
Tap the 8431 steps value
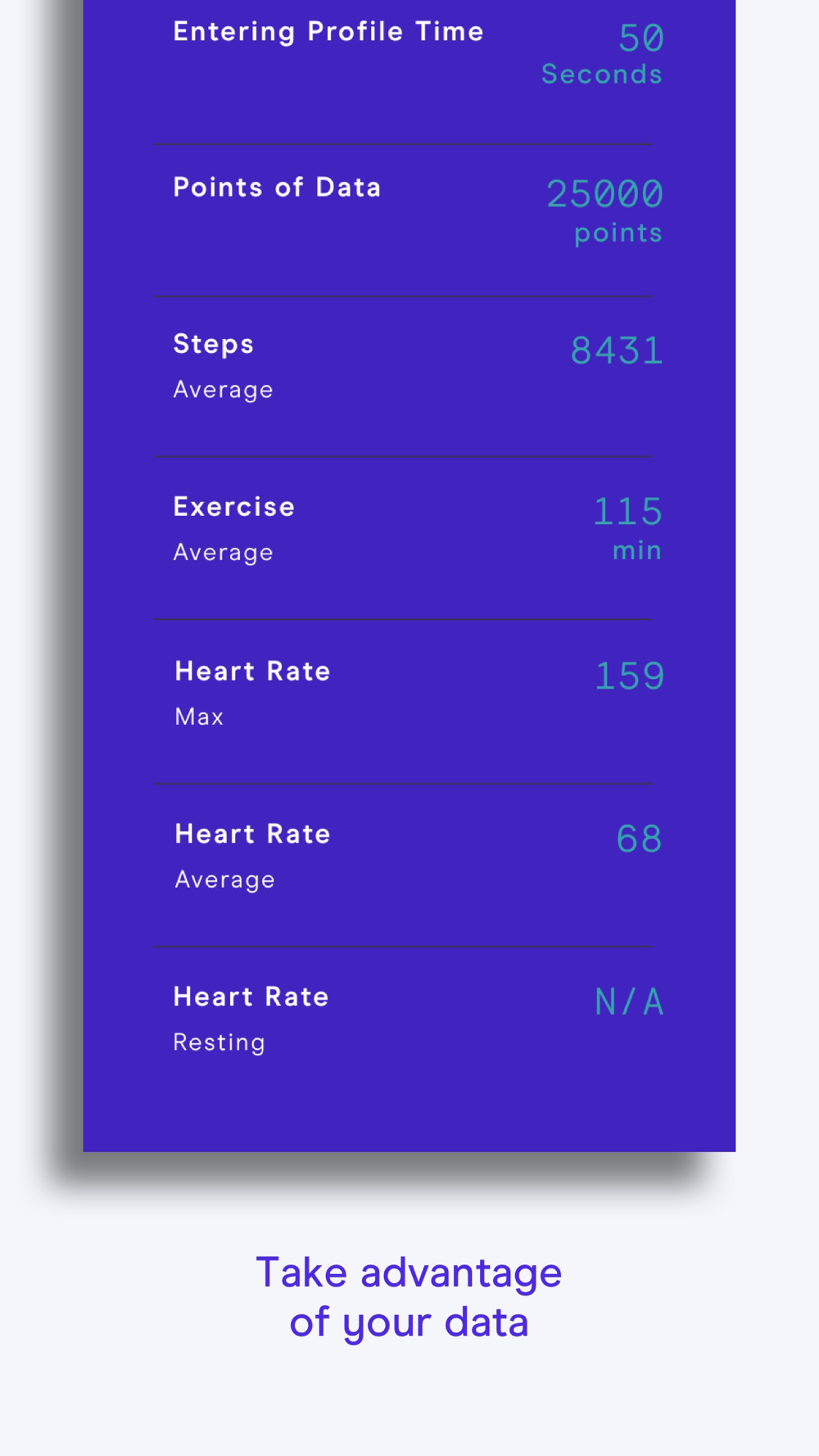pos(616,351)
